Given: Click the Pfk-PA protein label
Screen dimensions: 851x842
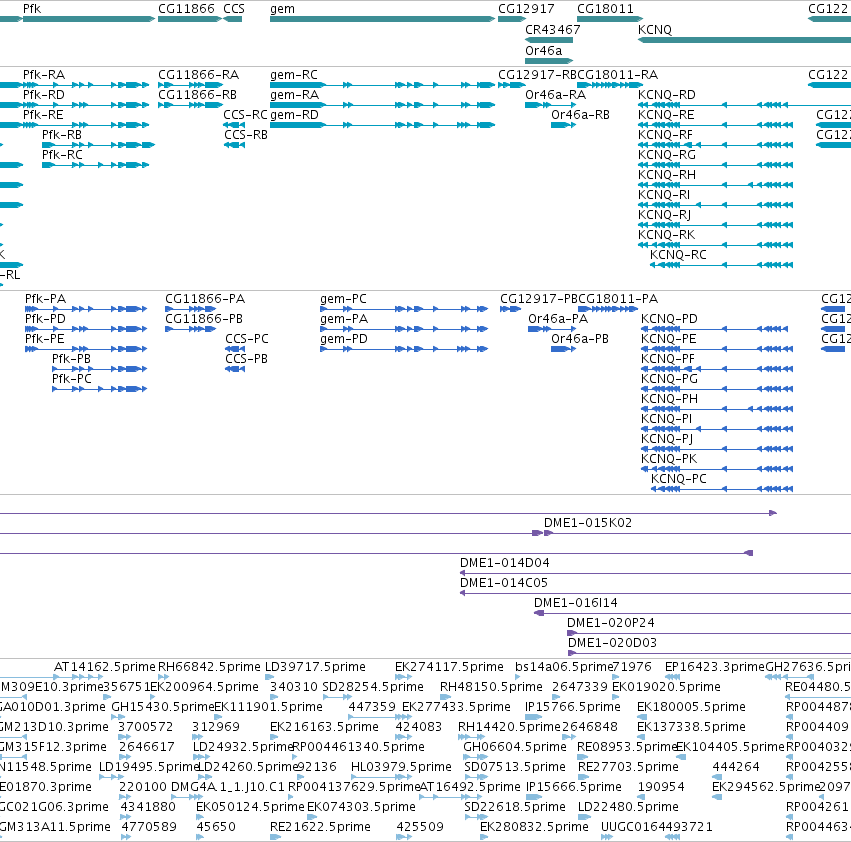Looking at the screenshot, I should click(46, 299).
